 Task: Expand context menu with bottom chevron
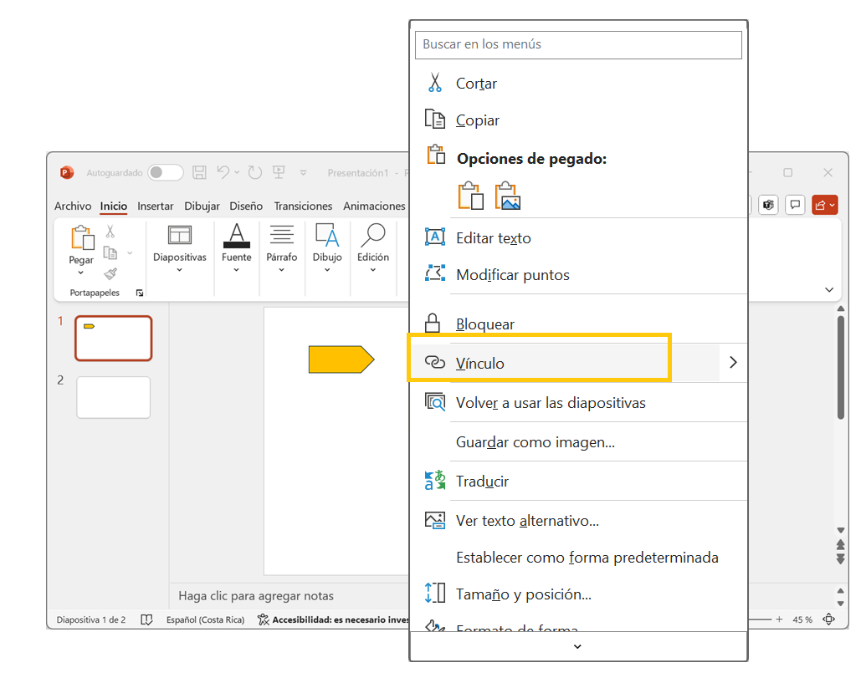[577, 646]
